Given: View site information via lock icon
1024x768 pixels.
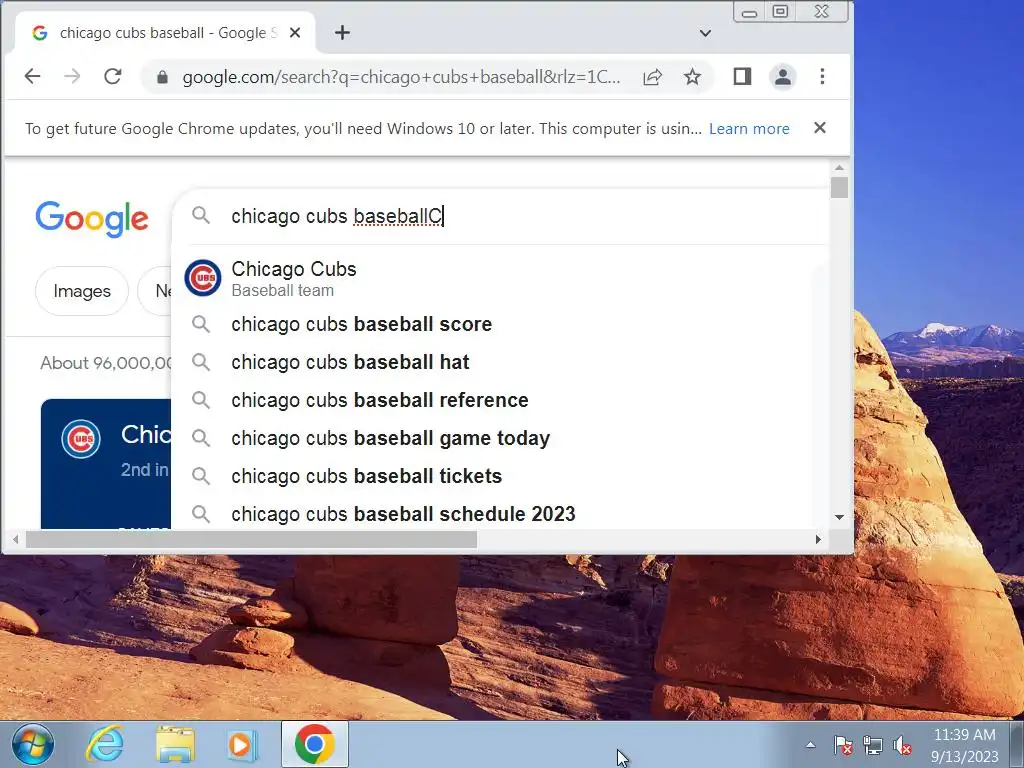Looking at the screenshot, I should pyautogui.click(x=163, y=77).
